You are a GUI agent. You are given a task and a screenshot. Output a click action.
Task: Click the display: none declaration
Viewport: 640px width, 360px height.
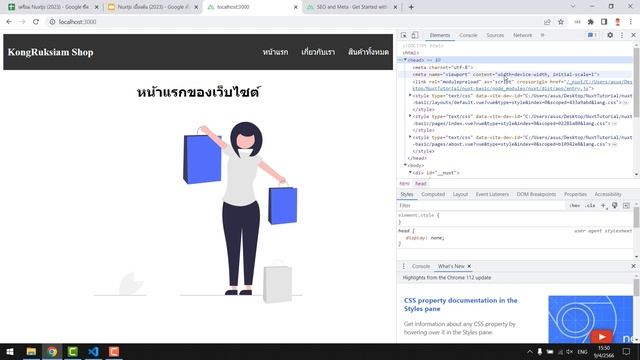(x=424, y=238)
